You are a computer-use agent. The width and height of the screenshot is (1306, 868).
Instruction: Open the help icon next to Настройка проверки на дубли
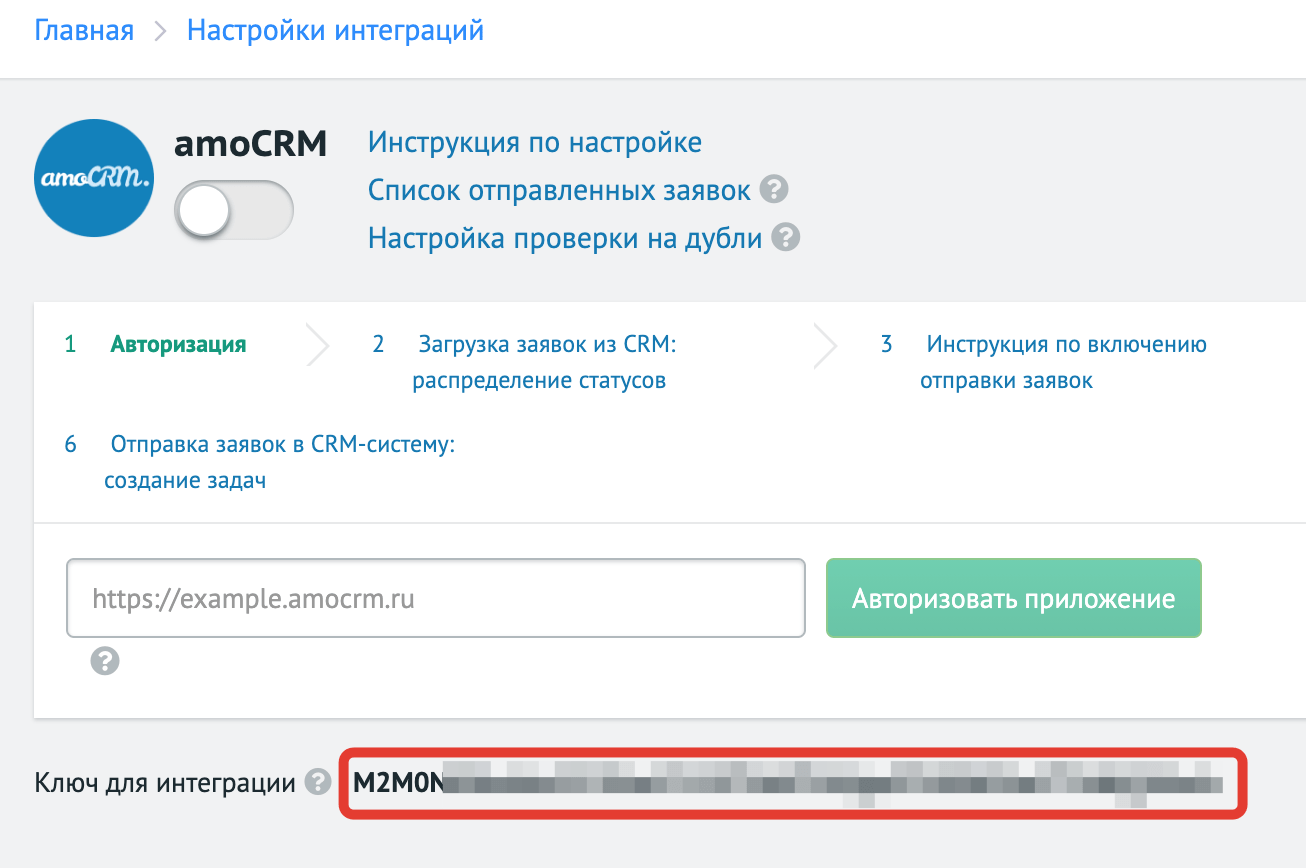point(786,238)
